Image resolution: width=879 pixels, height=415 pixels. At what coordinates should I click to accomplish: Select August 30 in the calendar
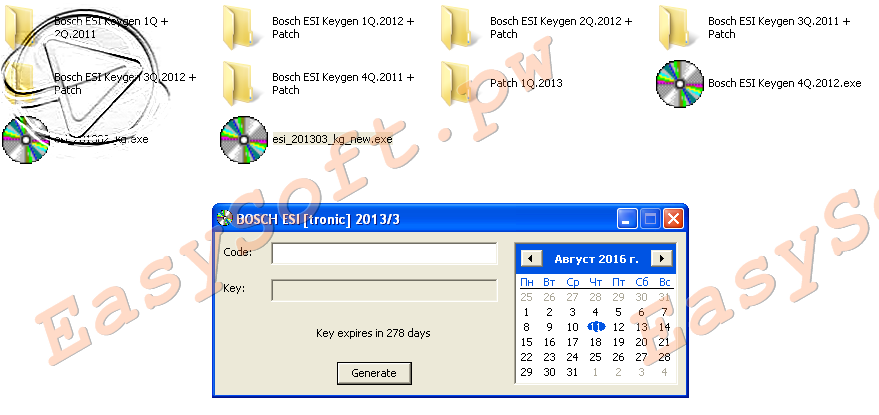(549, 372)
